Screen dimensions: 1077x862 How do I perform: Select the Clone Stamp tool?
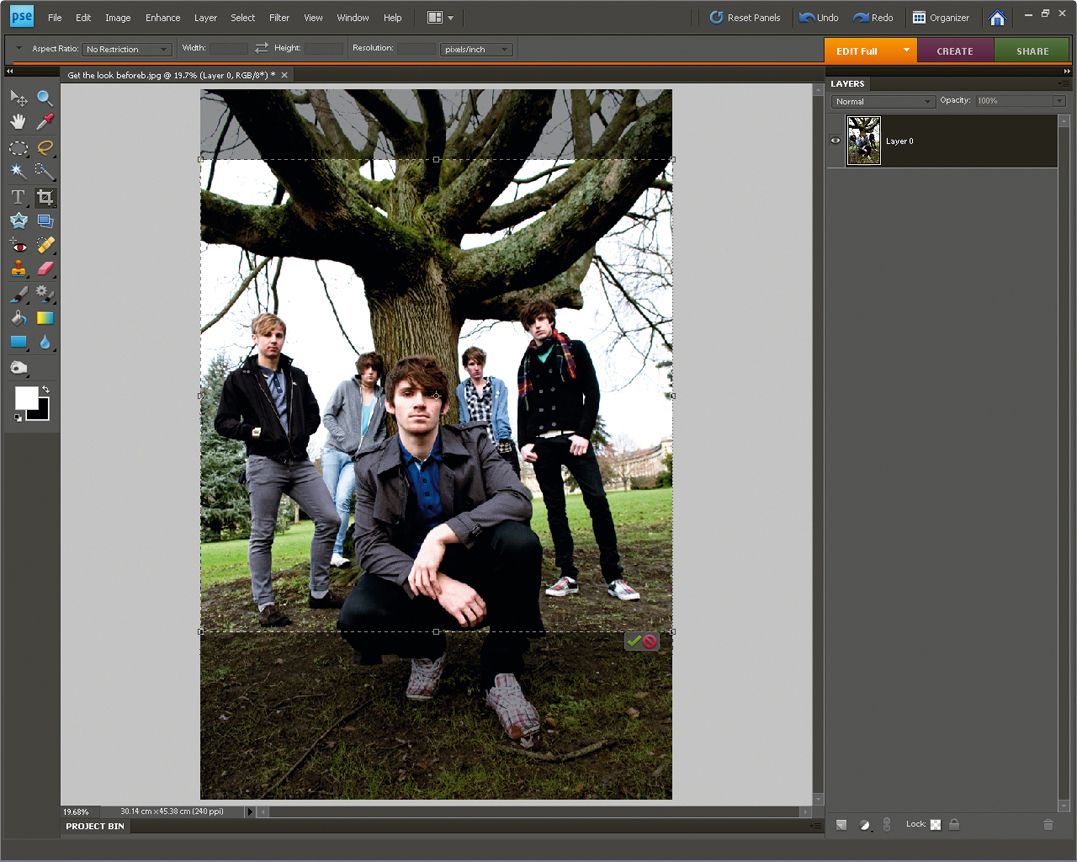(x=19, y=268)
